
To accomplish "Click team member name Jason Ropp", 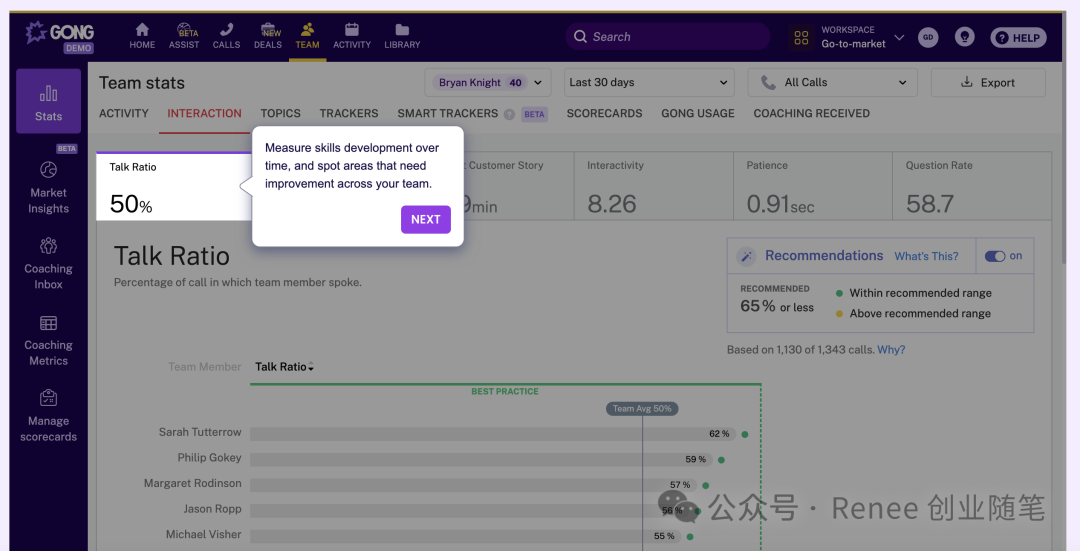I will click(212, 509).
